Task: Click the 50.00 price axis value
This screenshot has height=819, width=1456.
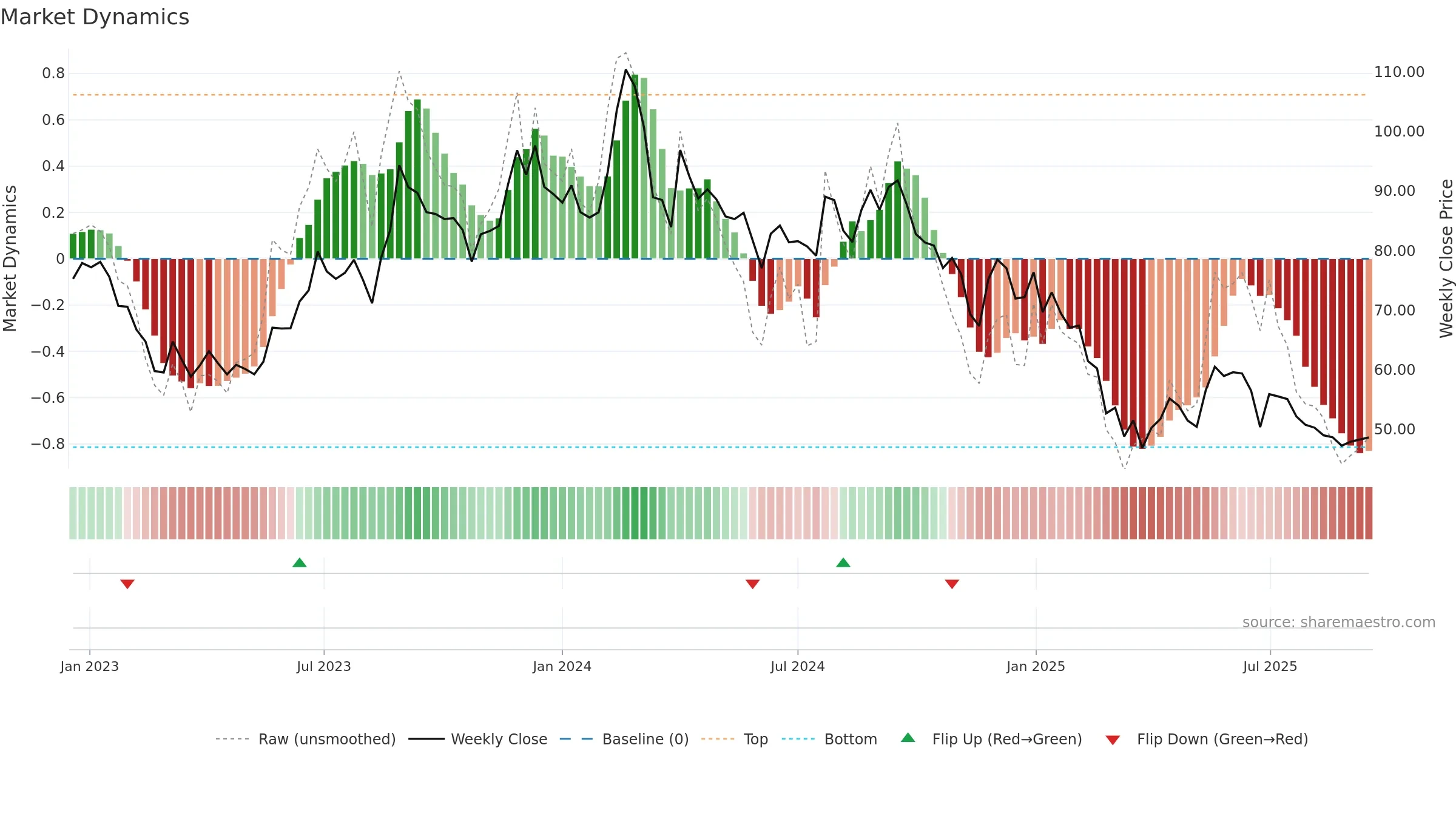Action: pyautogui.click(x=1395, y=429)
